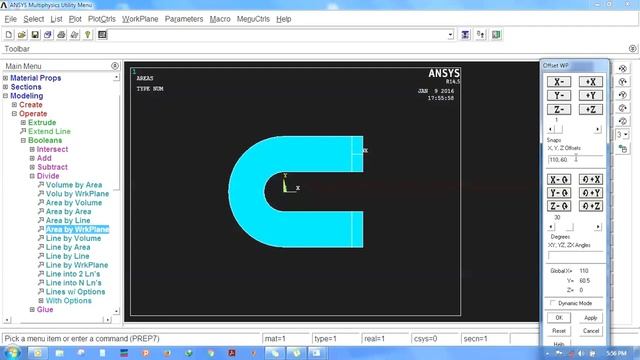Collapse the Modeling tree node
The width and height of the screenshot is (640, 360).
6,96
